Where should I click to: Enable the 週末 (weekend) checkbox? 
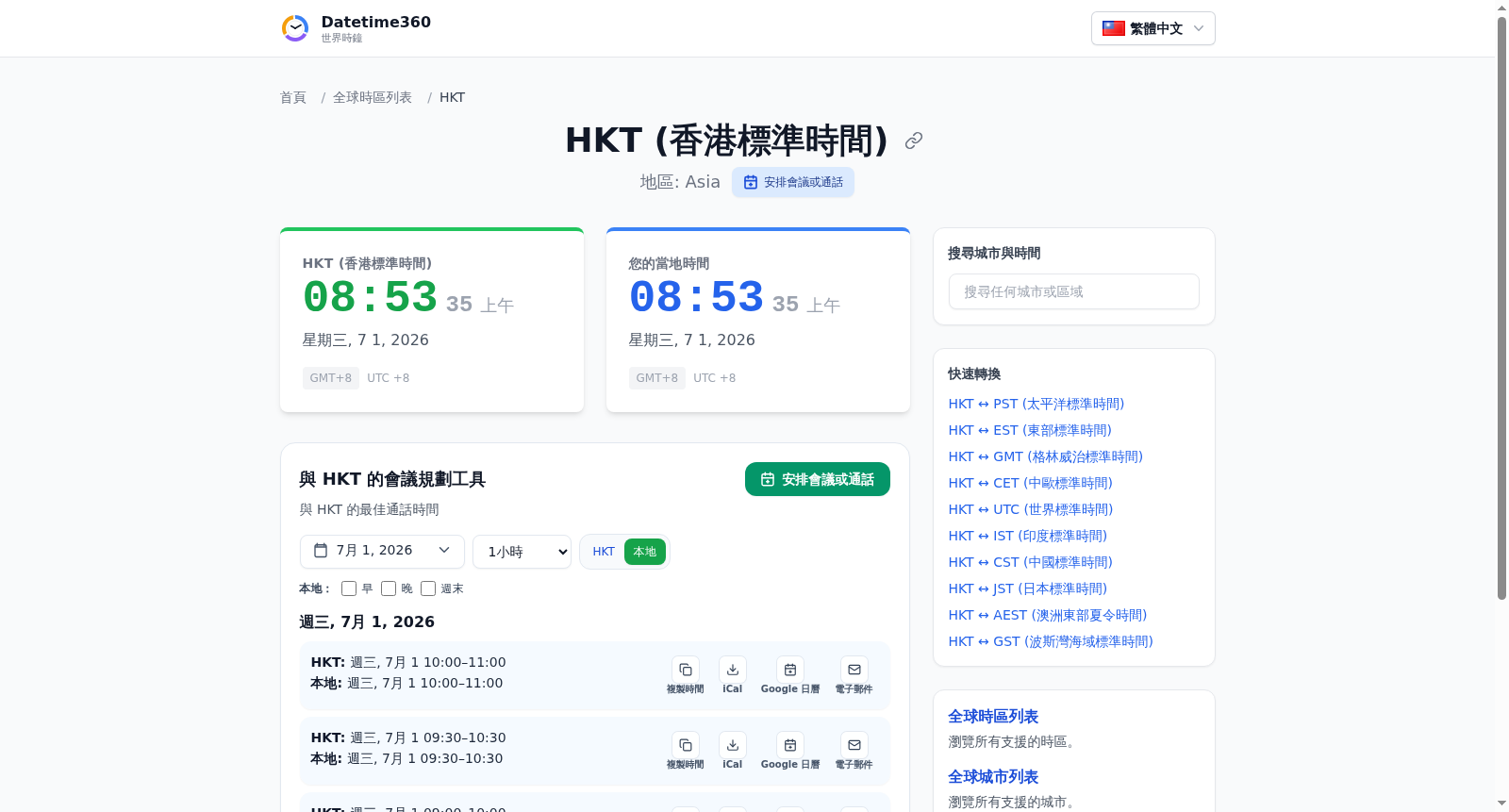[x=428, y=588]
